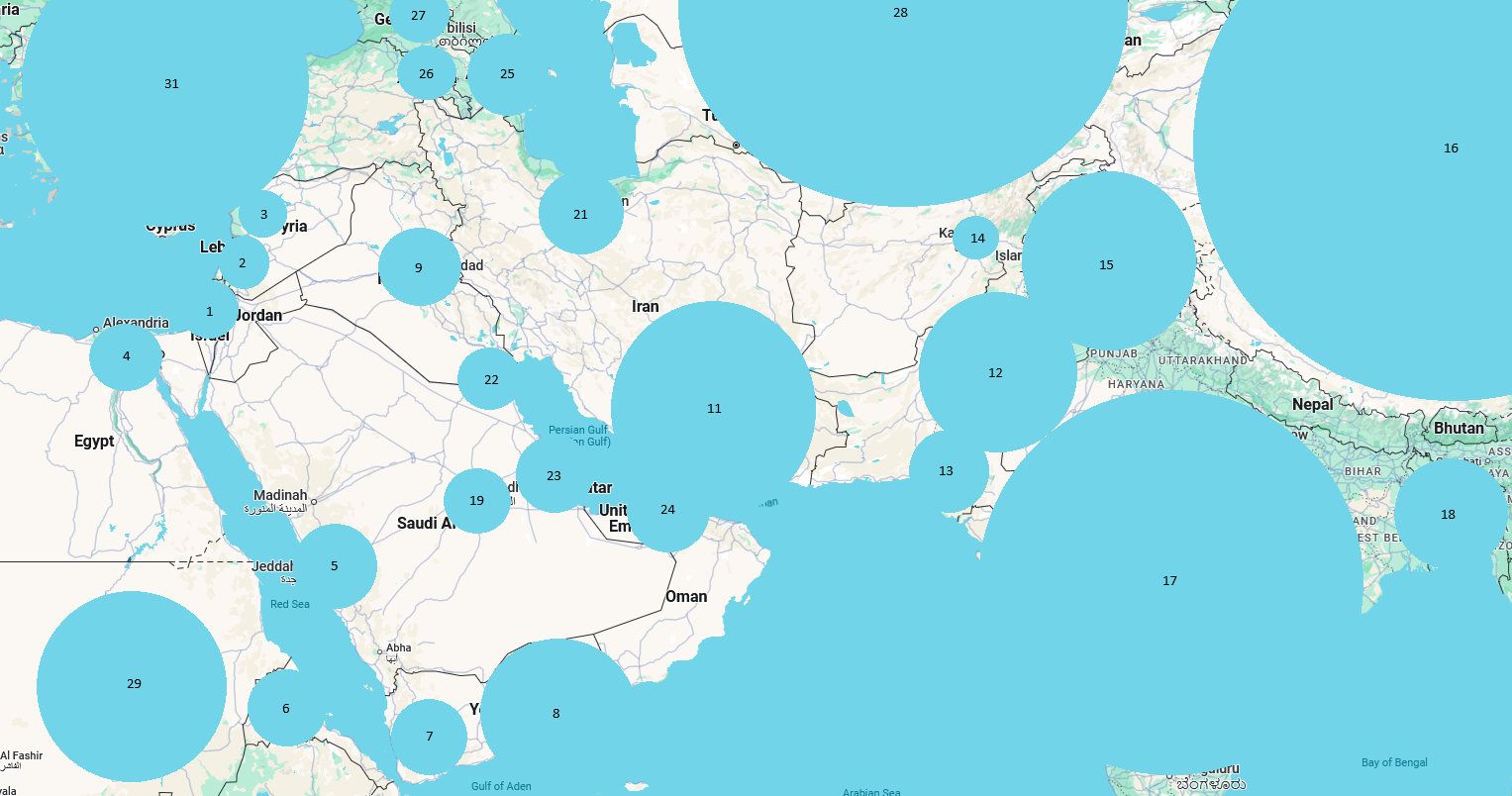Select the bubble labeled 6
1512x796 pixels.
click(286, 708)
